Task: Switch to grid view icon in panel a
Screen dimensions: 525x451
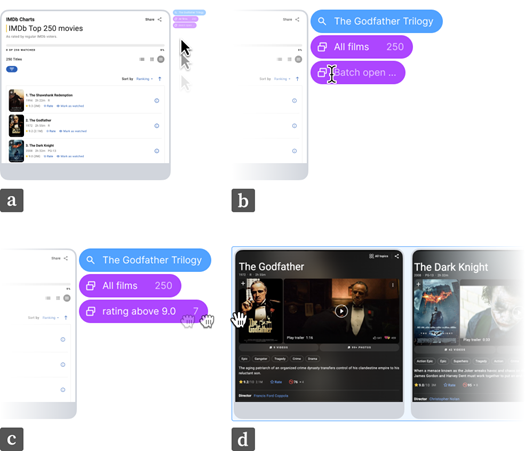Action: pos(152,59)
